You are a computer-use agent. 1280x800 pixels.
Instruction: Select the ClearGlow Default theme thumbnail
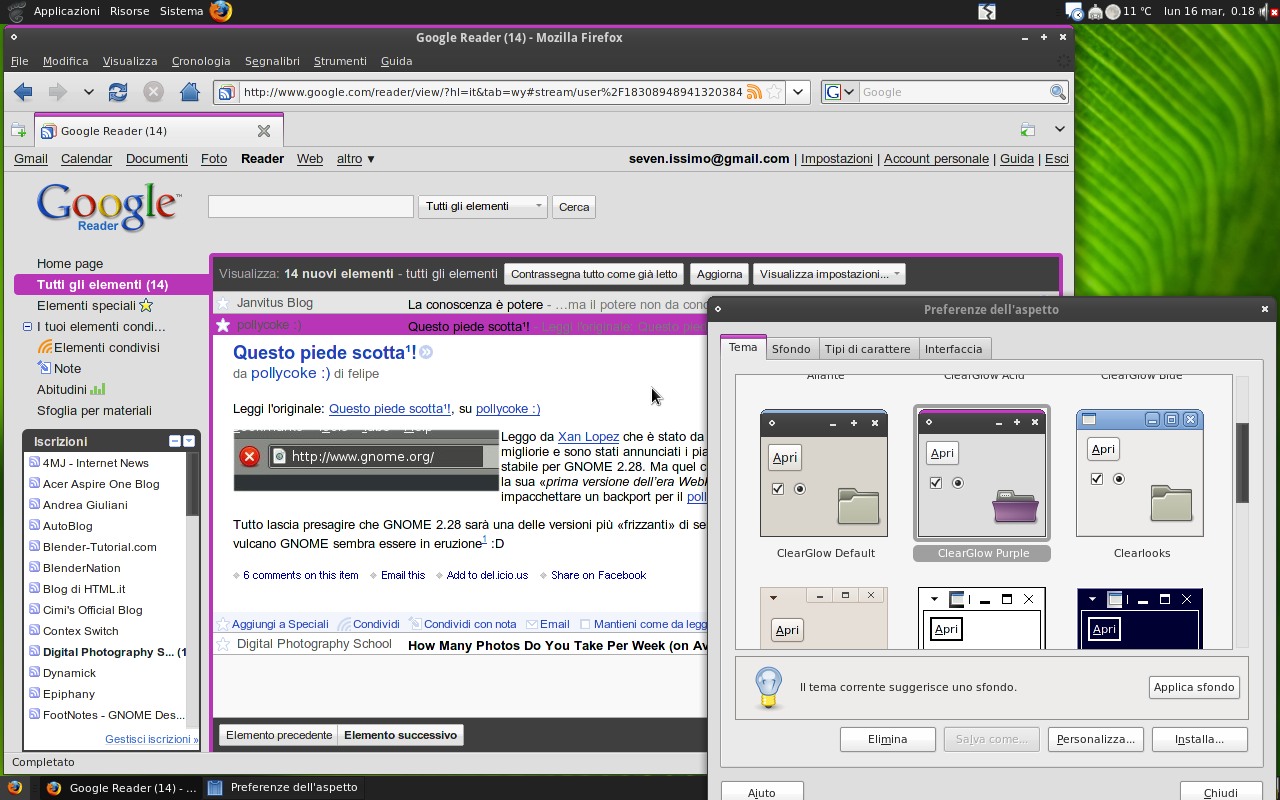824,473
